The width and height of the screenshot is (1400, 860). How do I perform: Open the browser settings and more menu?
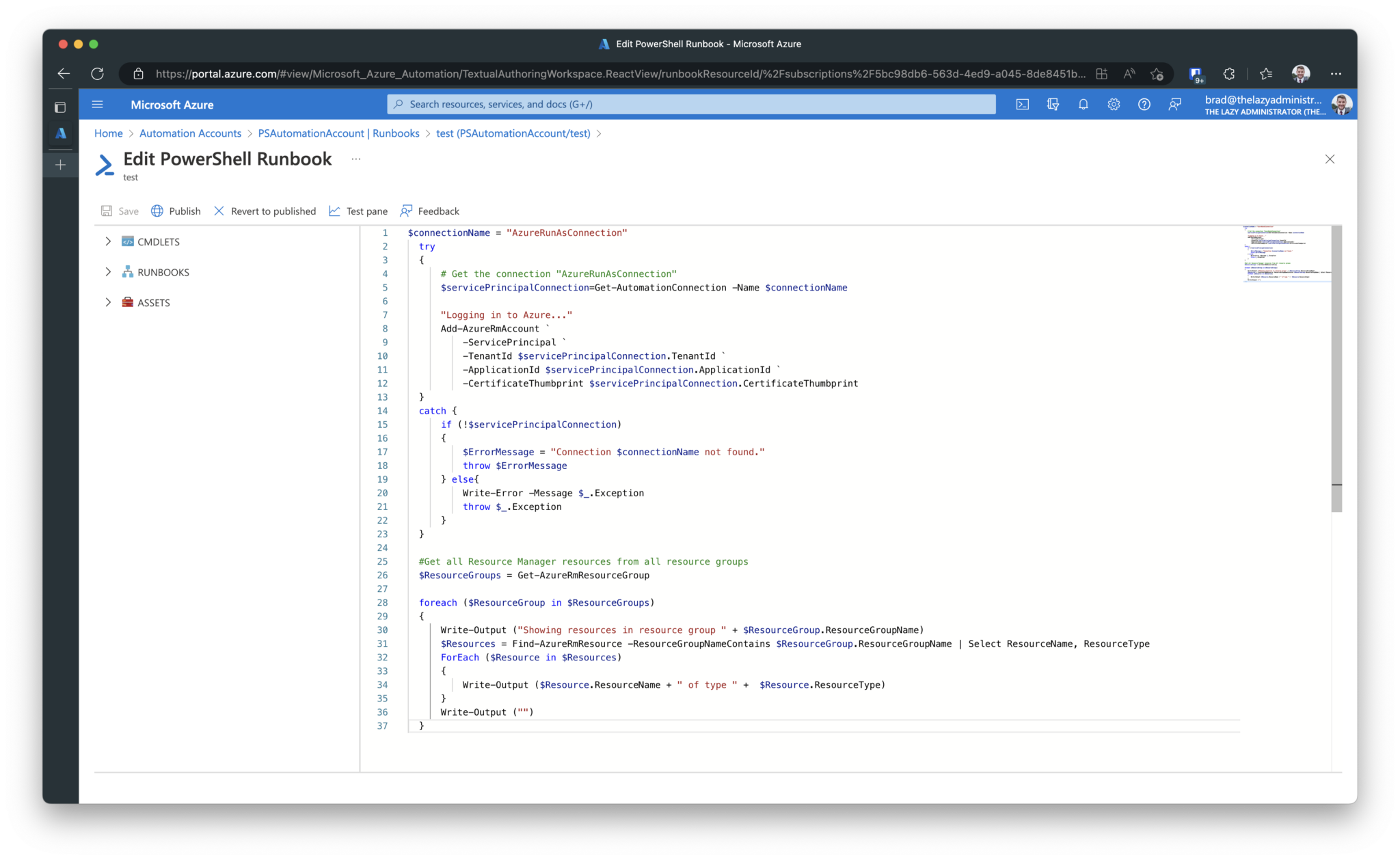tap(1336, 74)
